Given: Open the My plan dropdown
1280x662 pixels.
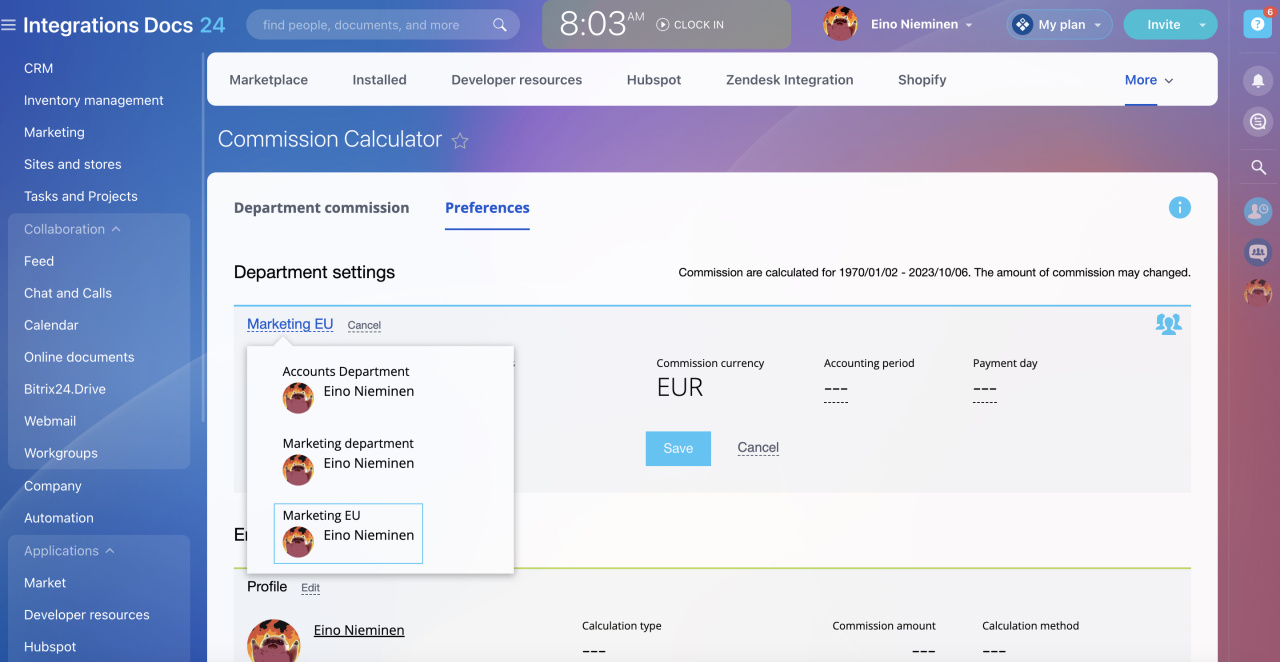Looking at the screenshot, I should pyautogui.click(x=1059, y=25).
